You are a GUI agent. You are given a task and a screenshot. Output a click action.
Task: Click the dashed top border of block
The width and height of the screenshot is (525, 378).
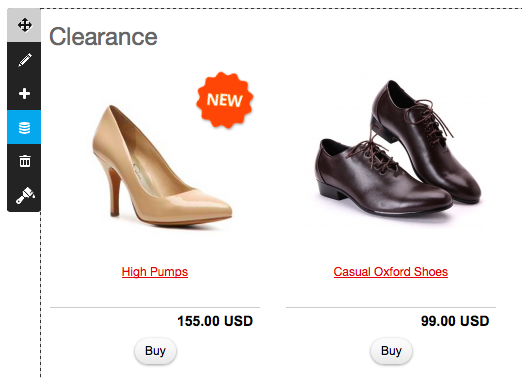pos(281,8)
